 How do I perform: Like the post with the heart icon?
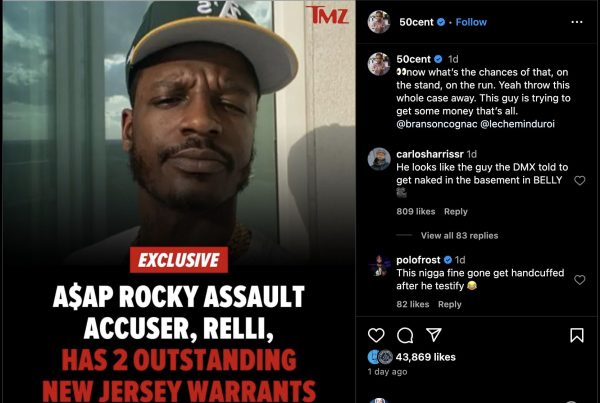(x=376, y=335)
